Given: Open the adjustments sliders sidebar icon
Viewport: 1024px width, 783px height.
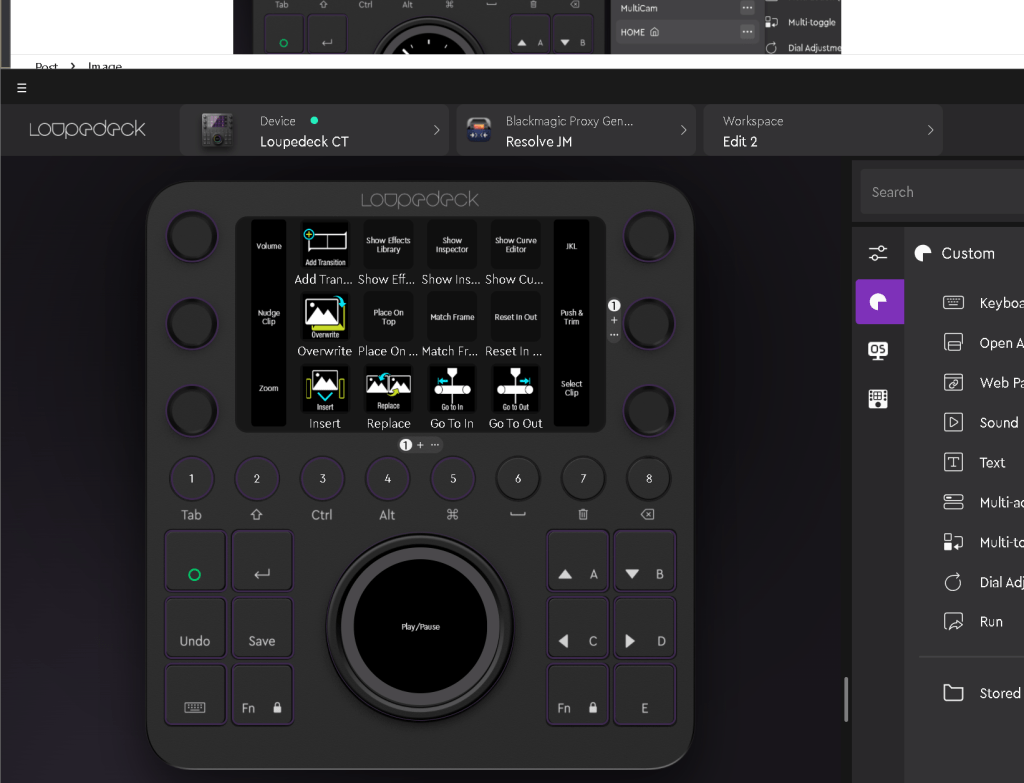Looking at the screenshot, I should pyautogui.click(x=878, y=253).
